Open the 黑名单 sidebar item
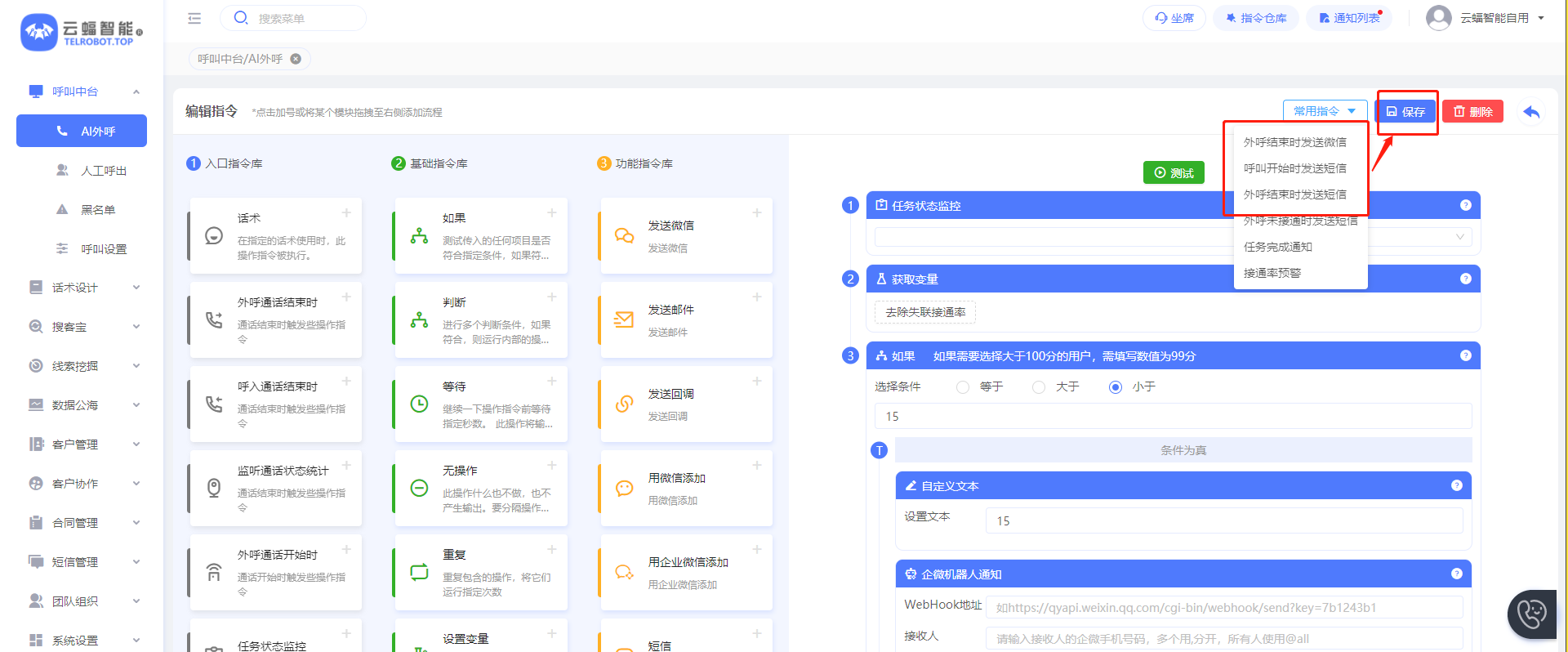The height and width of the screenshot is (652, 1568). (82, 210)
